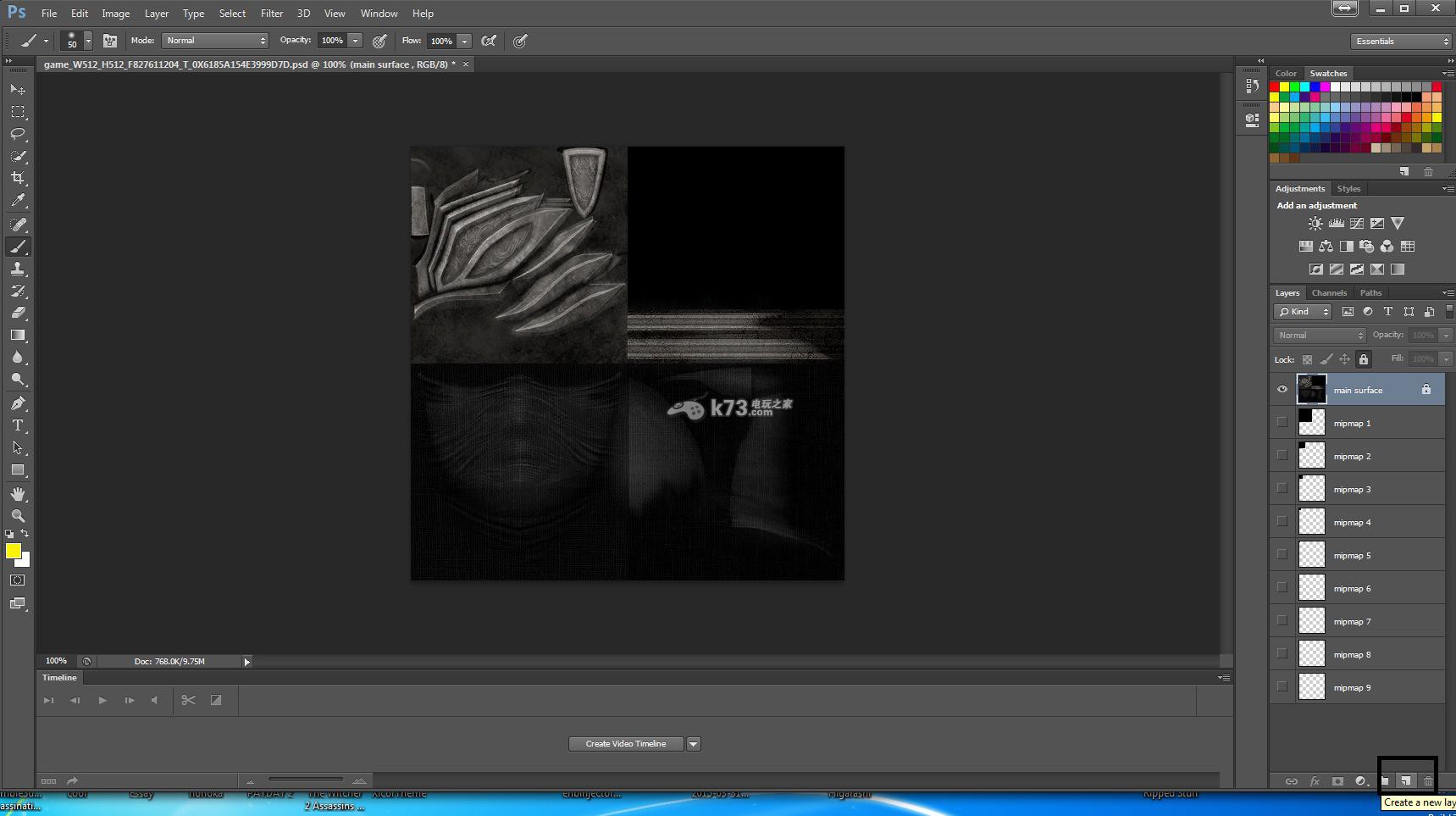Image resolution: width=1456 pixels, height=816 pixels.
Task: Select the Move tool
Action: point(18,89)
